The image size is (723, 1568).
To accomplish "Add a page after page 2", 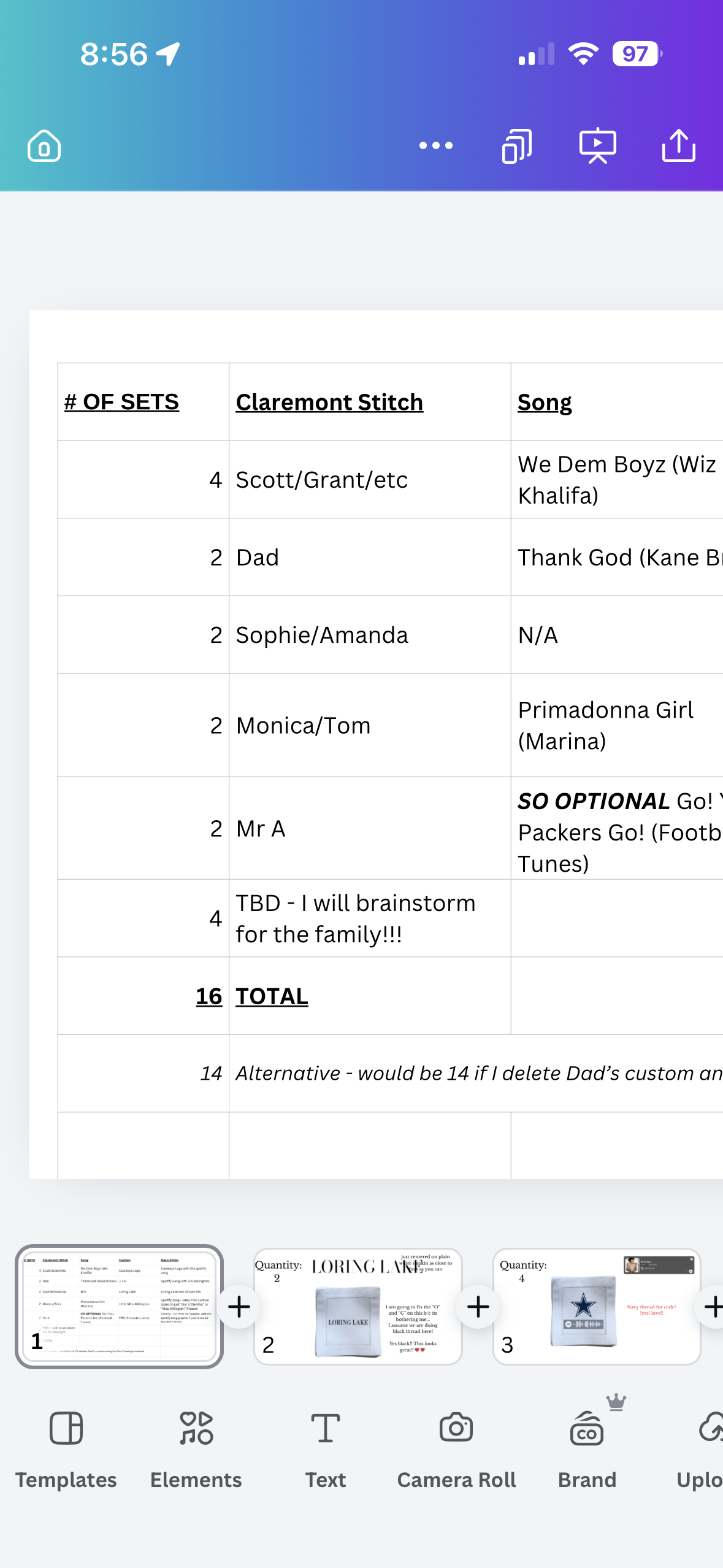I will [x=478, y=1307].
